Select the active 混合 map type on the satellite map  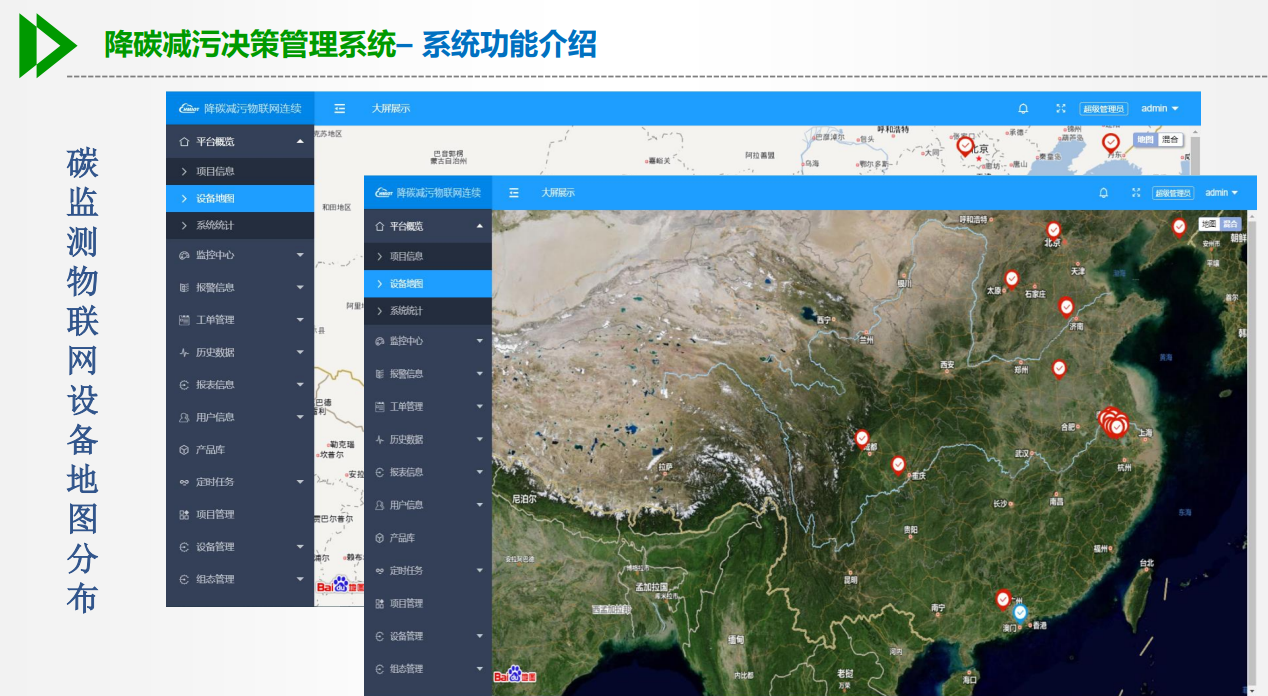[x=1230, y=224]
